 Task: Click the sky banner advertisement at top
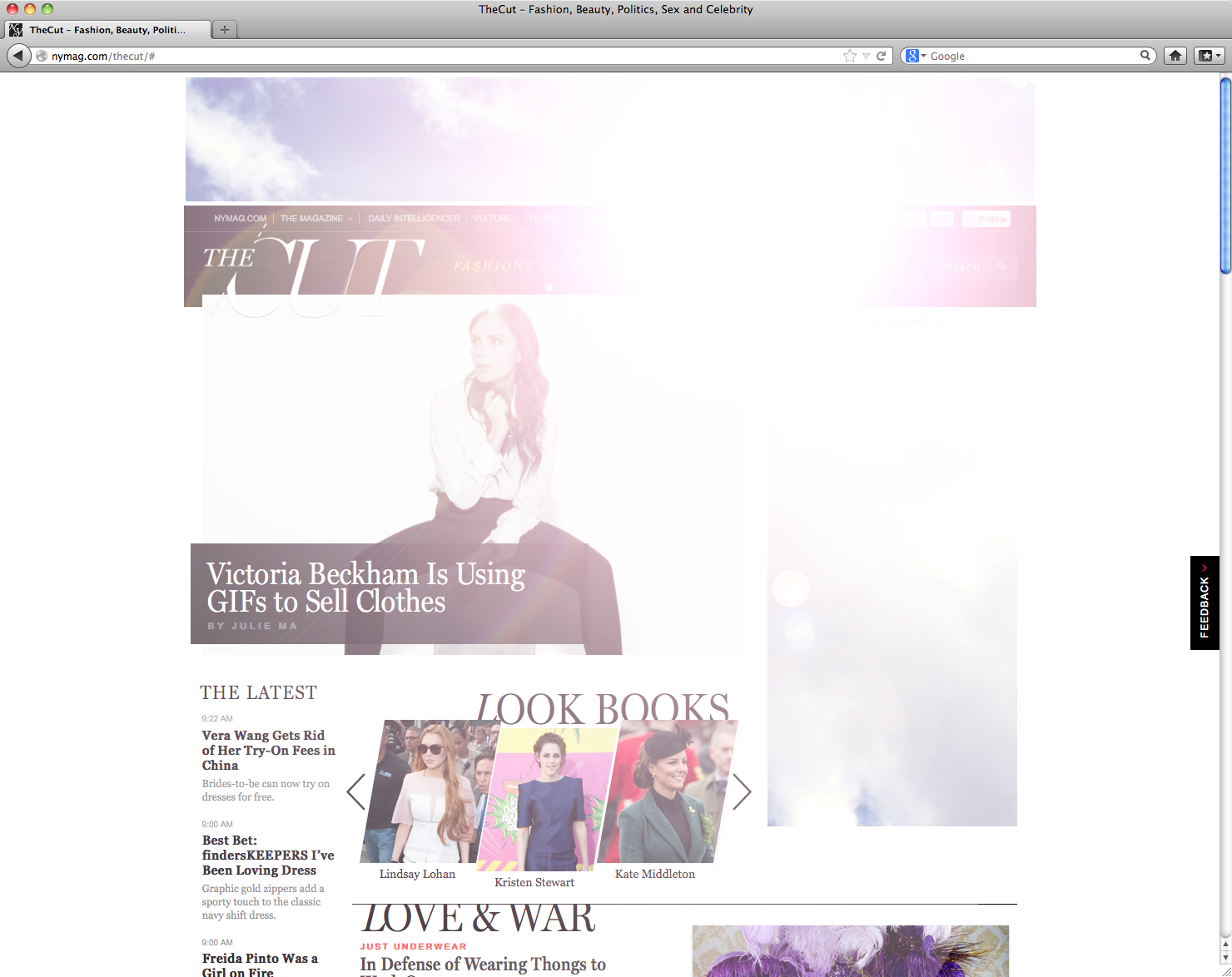click(610, 140)
